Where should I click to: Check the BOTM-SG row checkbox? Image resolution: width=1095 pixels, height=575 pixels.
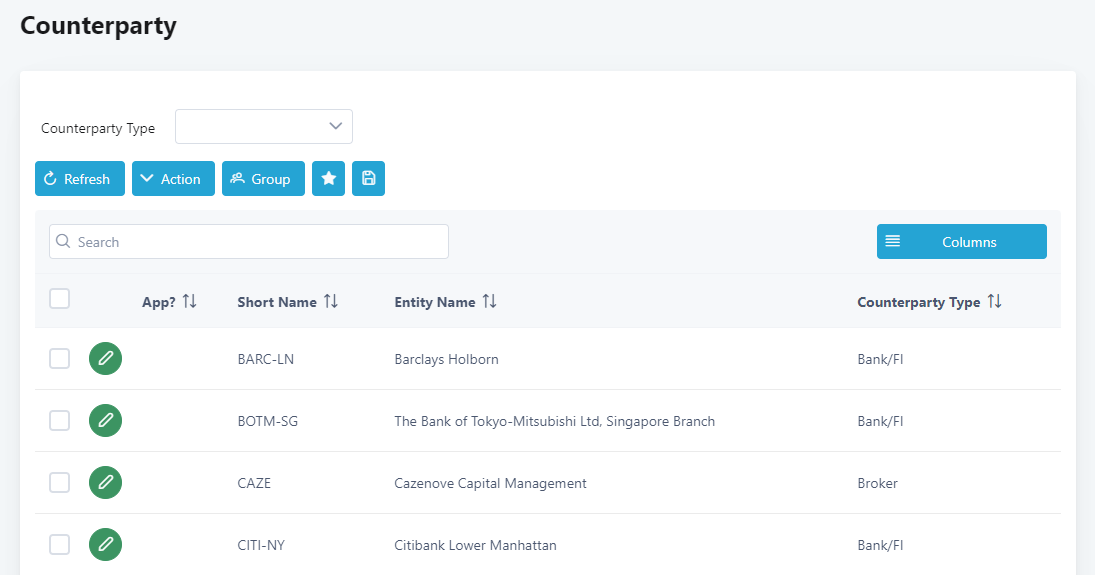click(x=59, y=421)
